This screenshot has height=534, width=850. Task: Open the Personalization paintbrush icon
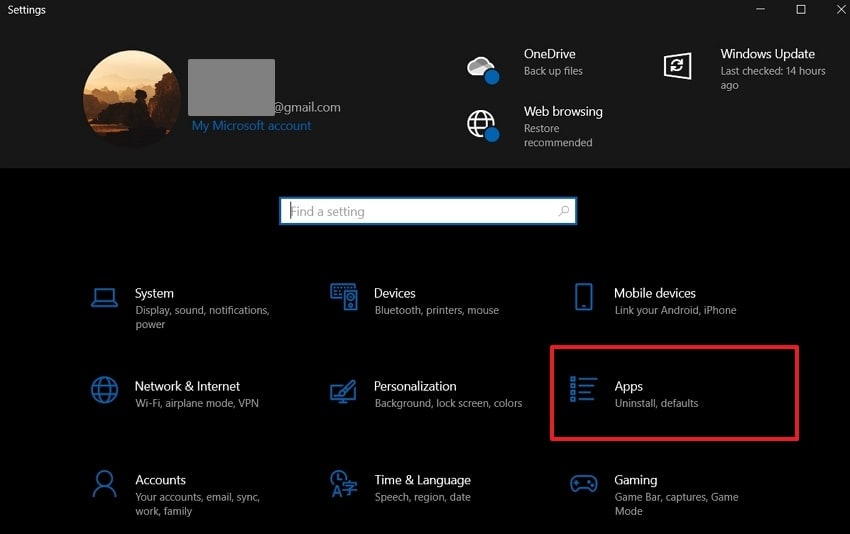click(344, 391)
